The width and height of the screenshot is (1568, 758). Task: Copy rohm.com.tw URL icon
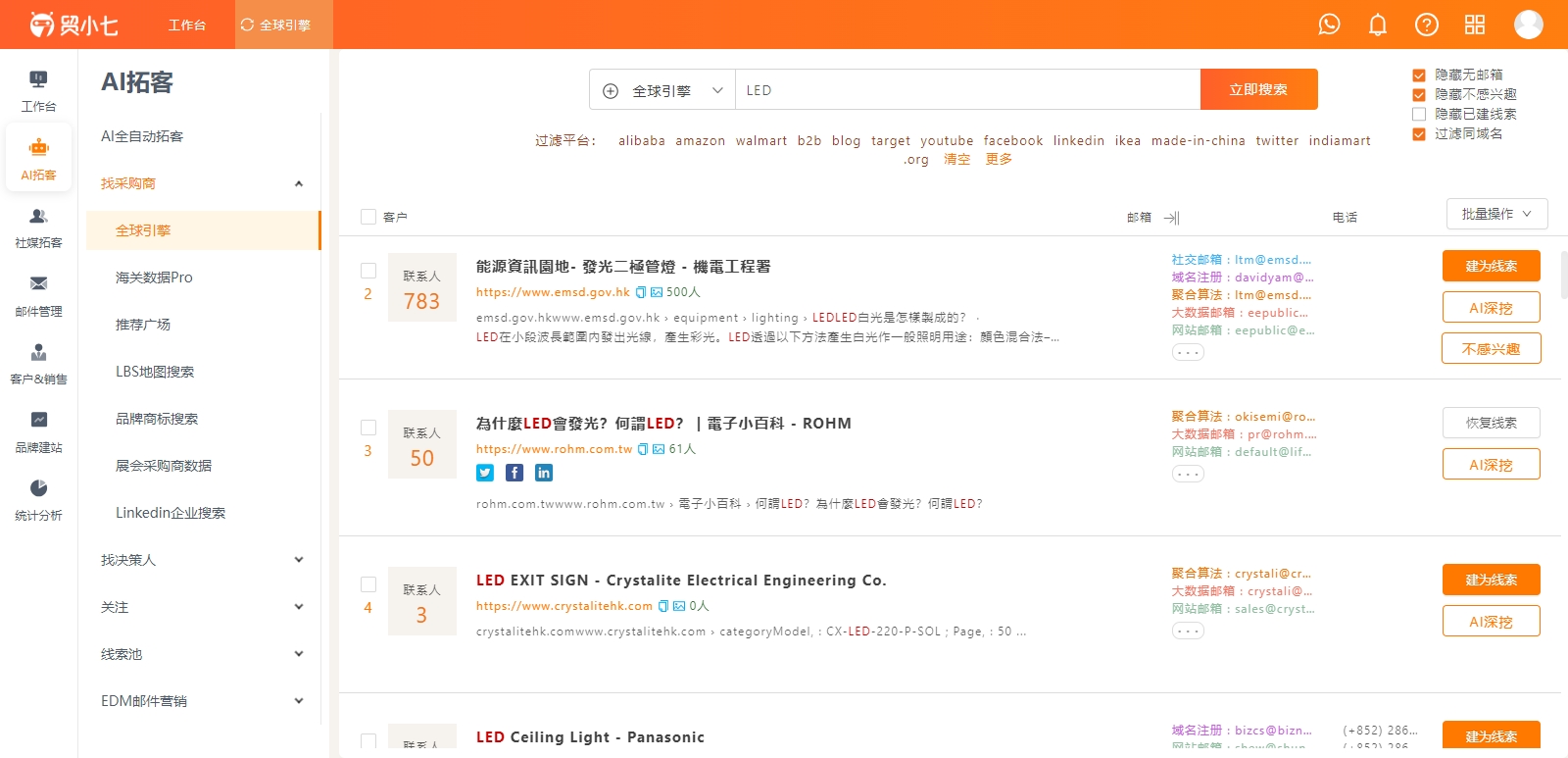pyautogui.click(x=643, y=449)
